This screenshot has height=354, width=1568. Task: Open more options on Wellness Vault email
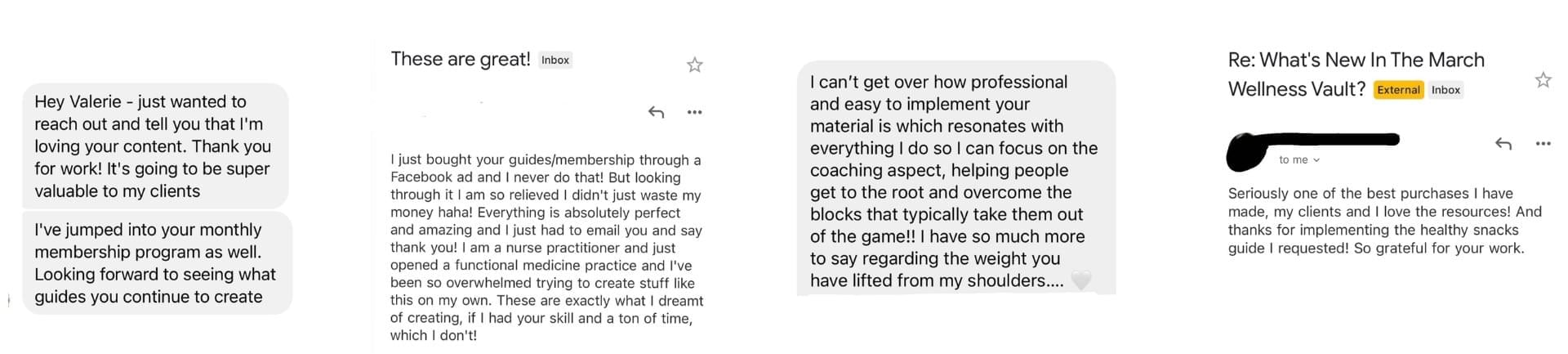coord(1543,144)
